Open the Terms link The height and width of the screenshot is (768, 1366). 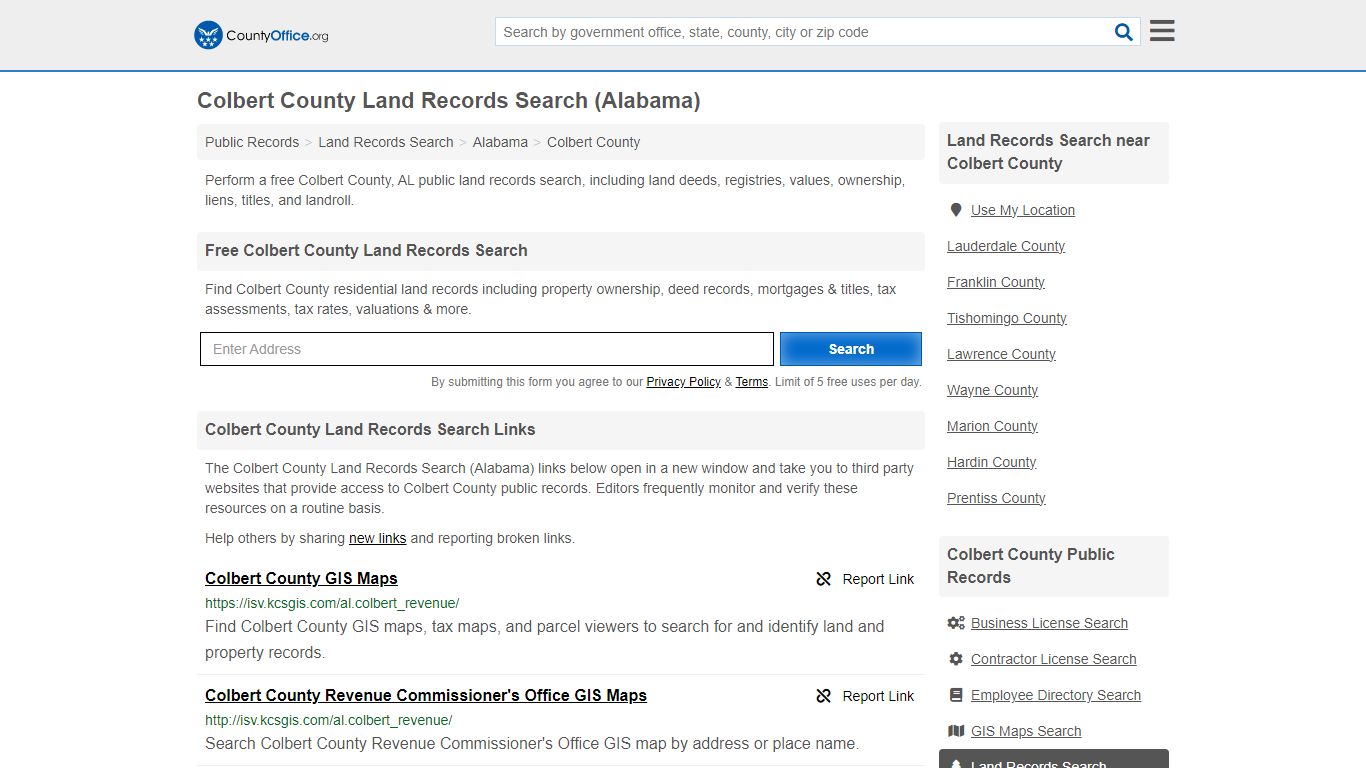pos(752,382)
